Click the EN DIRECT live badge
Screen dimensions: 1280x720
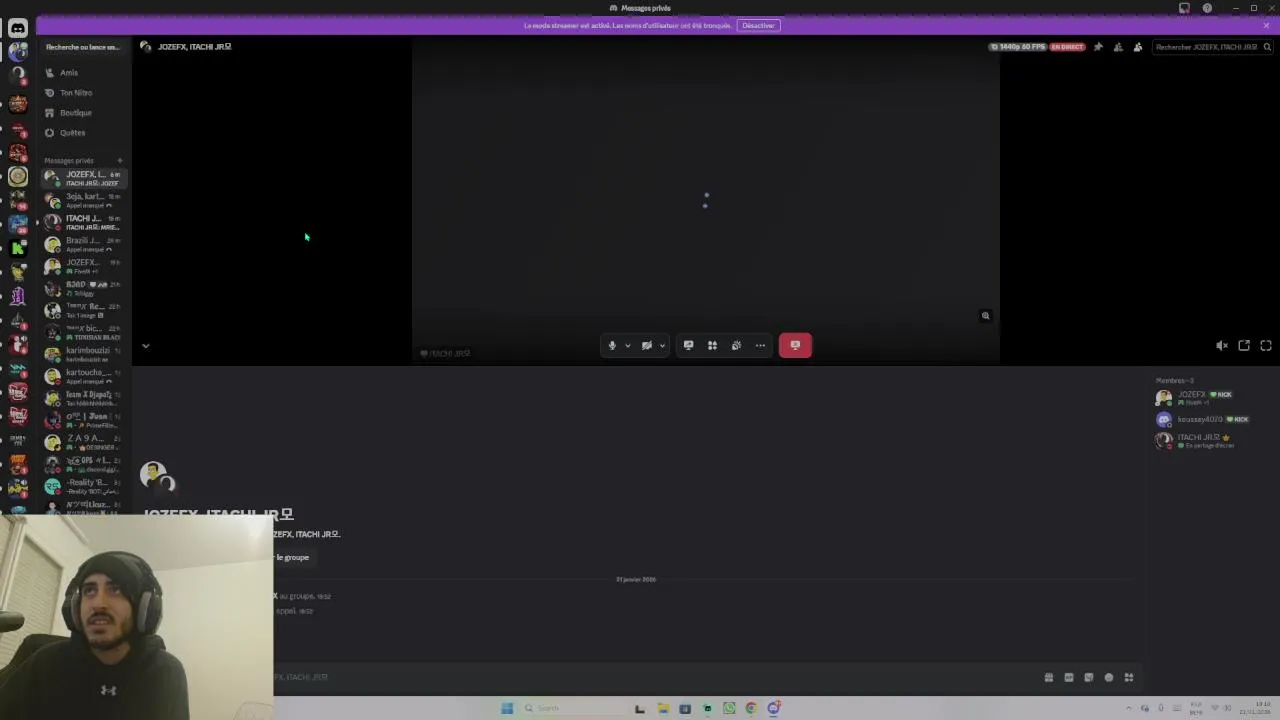pos(1067,47)
